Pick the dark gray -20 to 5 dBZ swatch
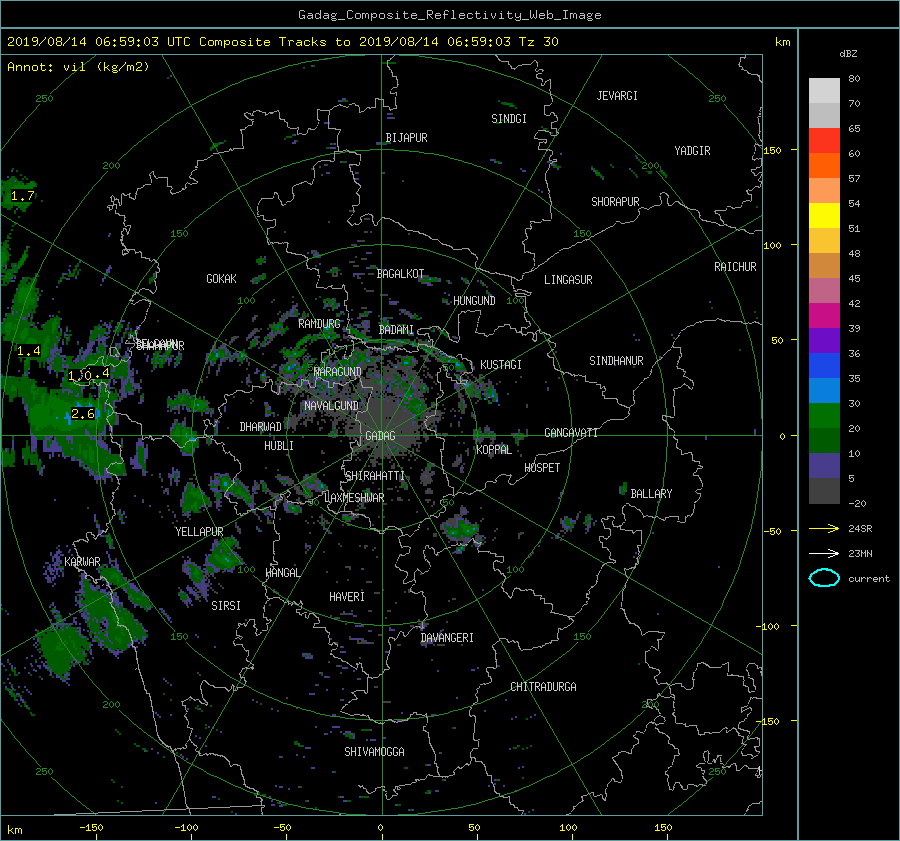This screenshot has width=900, height=841. click(824, 491)
